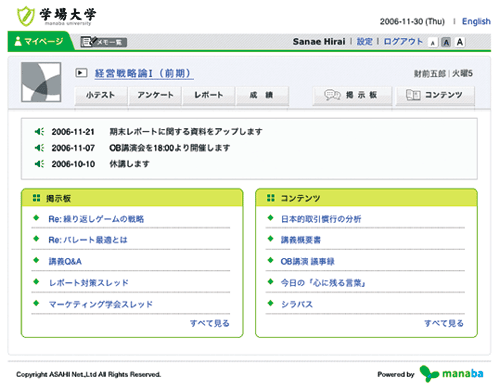Open the コンテンツ button with book icon
Image resolution: width=500 pixels, height=390 pixels.
pos(435,95)
